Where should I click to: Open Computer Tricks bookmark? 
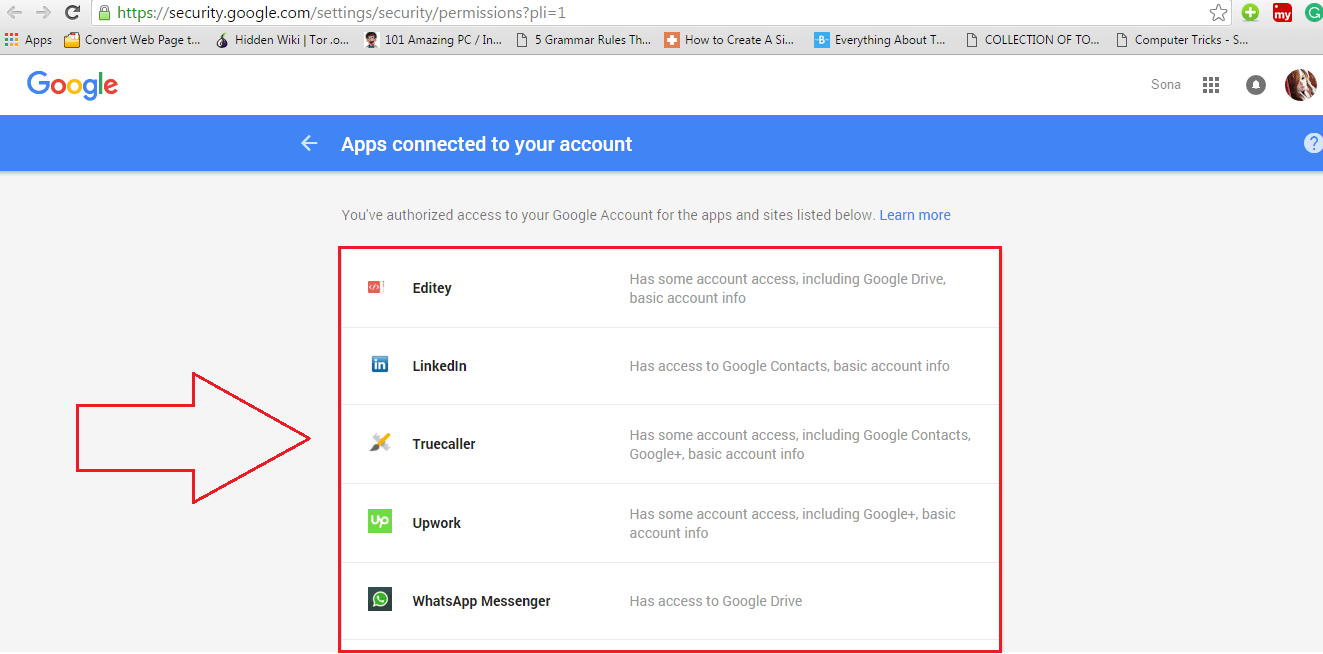click(x=1182, y=40)
